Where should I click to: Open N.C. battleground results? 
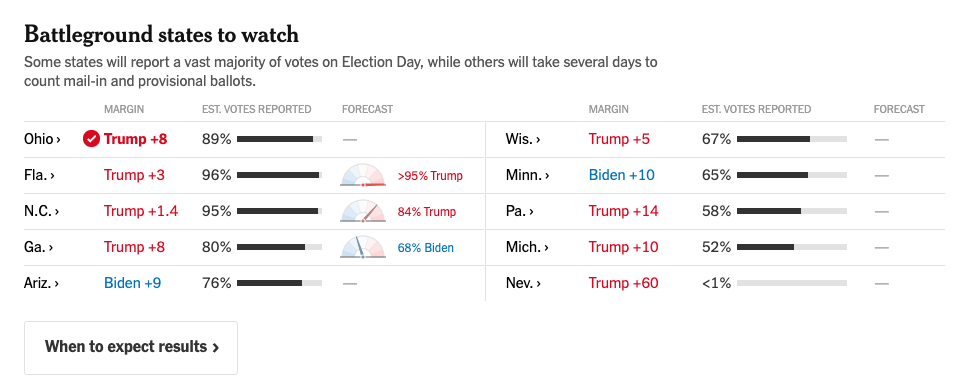click(41, 211)
